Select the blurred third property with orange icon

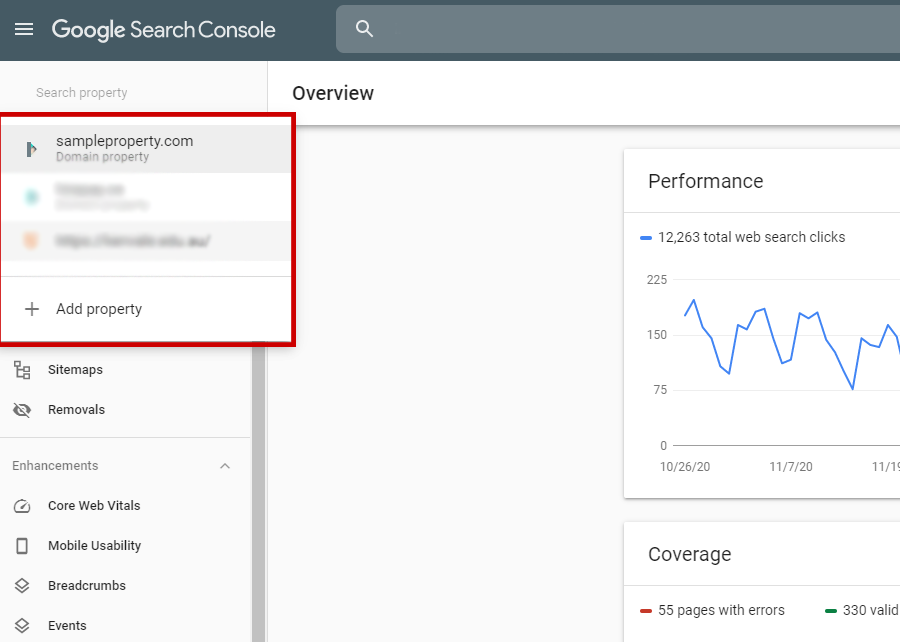click(146, 241)
